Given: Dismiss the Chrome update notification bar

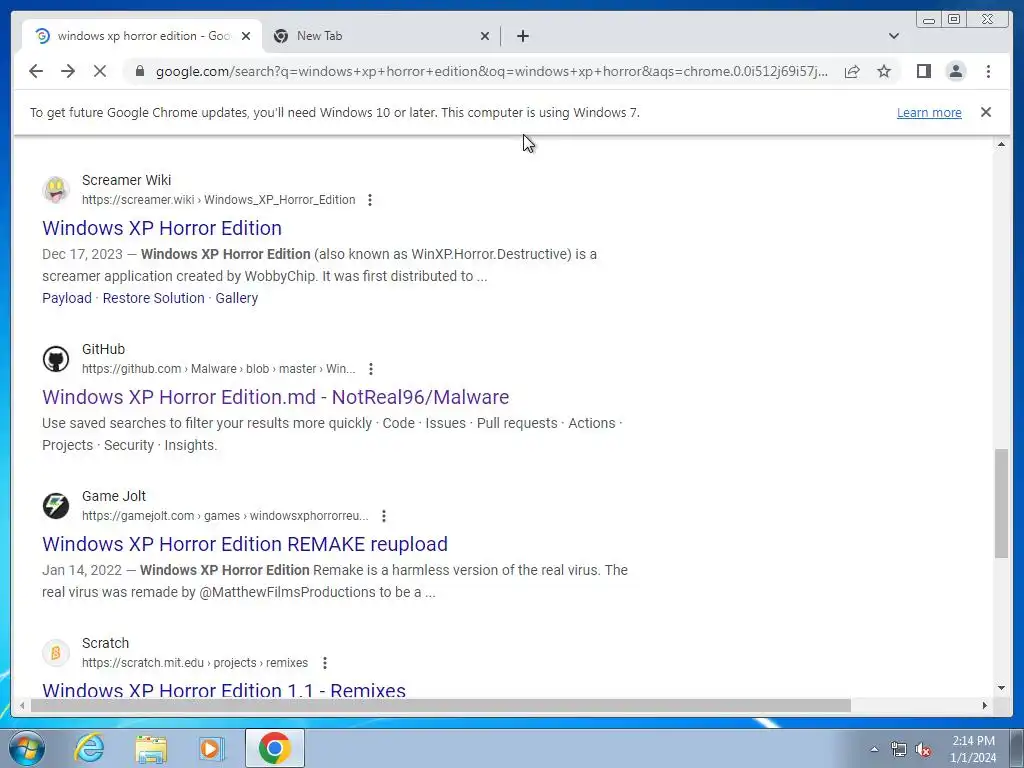Looking at the screenshot, I should click(985, 112).
